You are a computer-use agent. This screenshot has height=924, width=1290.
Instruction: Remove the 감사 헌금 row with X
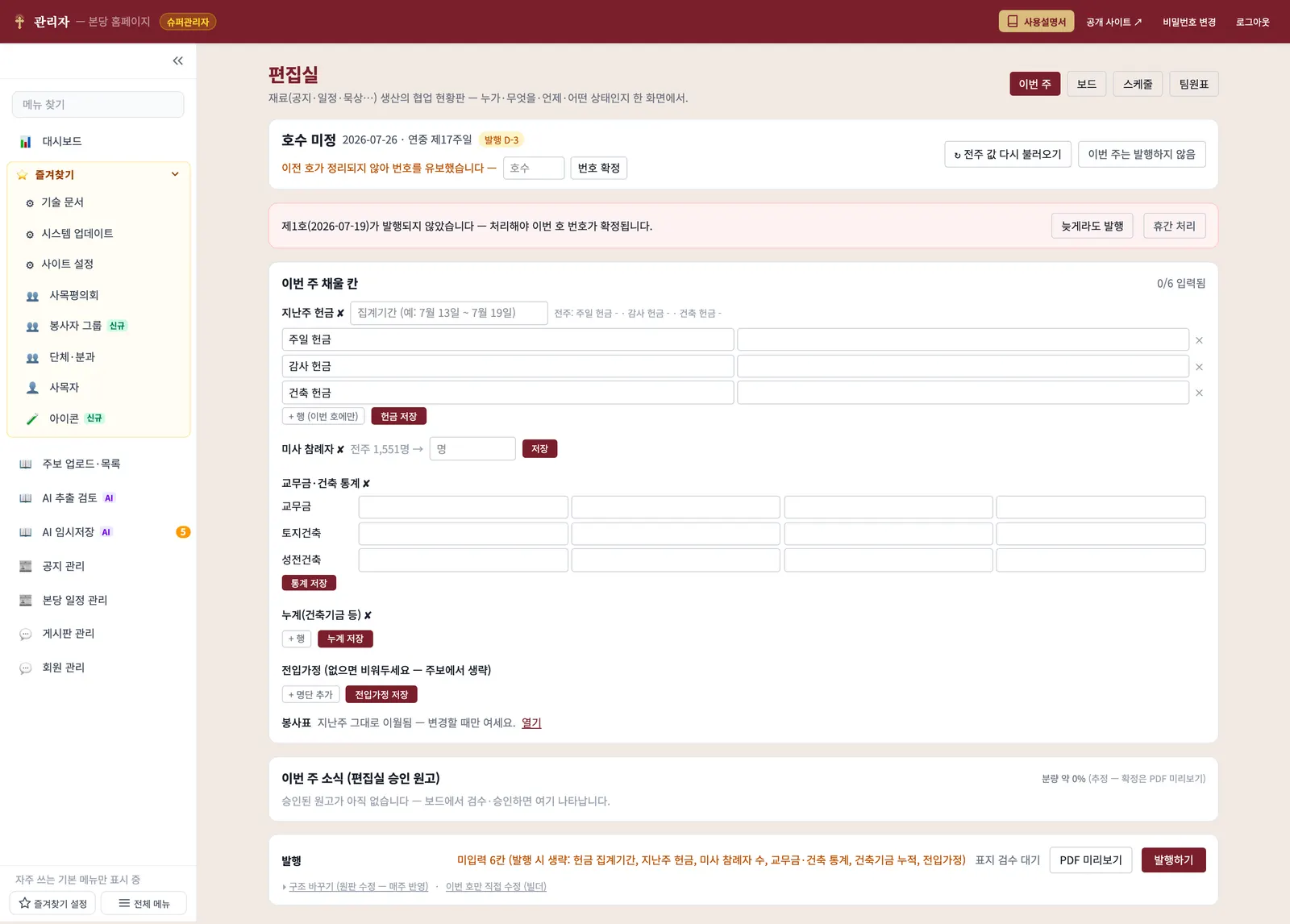click(x=1199, y=367)
